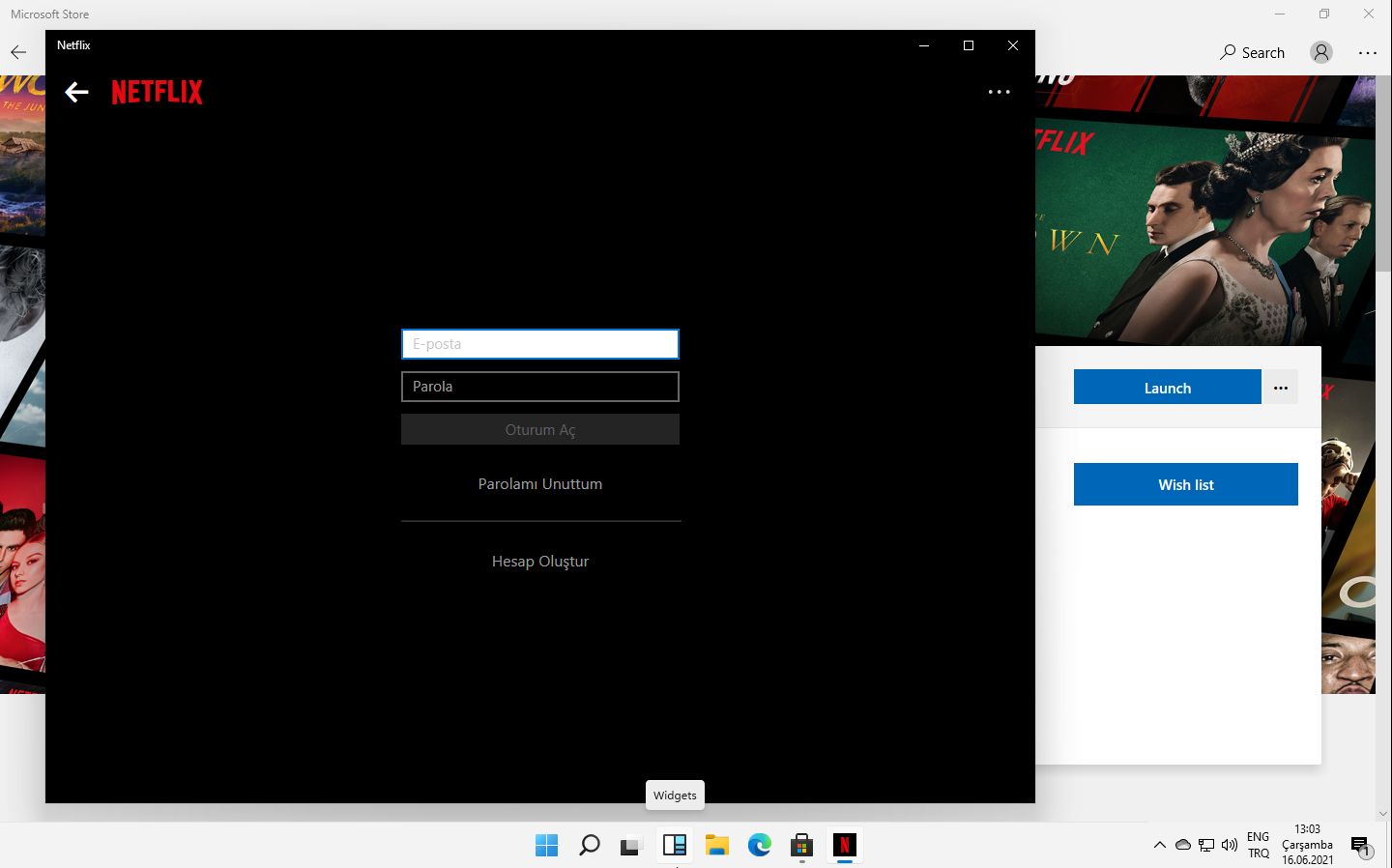Screen dimensions: 1392x868
Task: Close the Netflix window
Action: coord(1013,45)
